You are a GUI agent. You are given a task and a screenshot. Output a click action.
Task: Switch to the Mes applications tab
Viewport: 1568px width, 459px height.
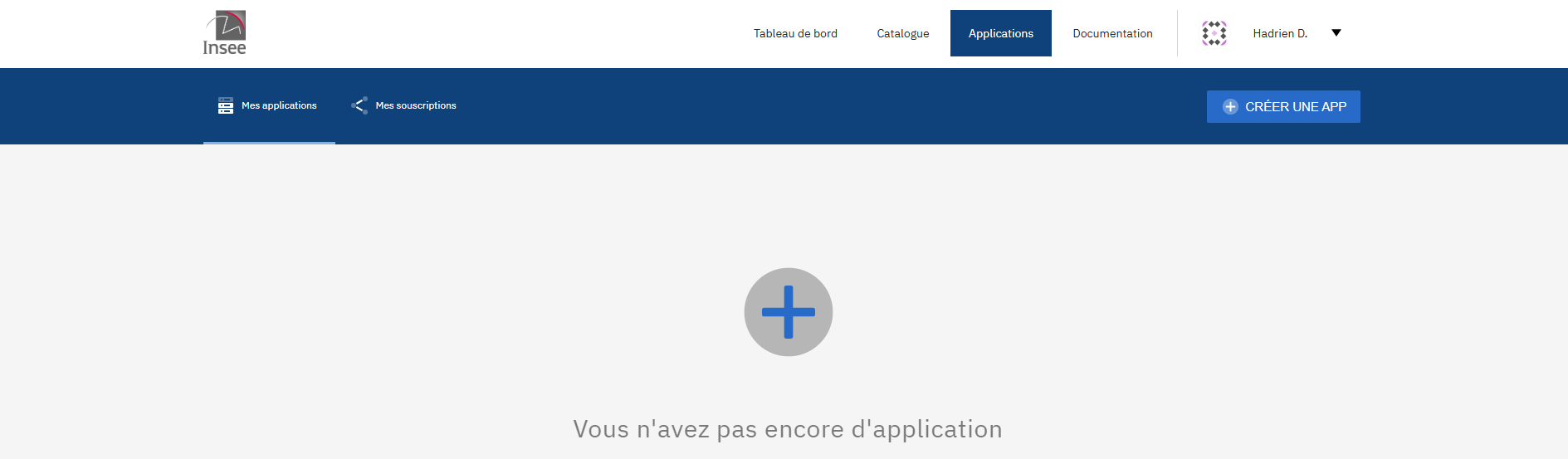pos(279,105)
